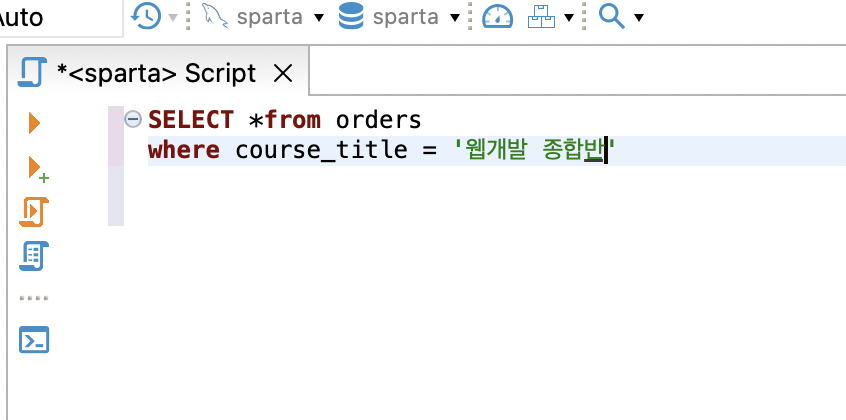The image size is (846, 420).
Task: Open the output console terminal icon
Action: [x=34, y=340]
